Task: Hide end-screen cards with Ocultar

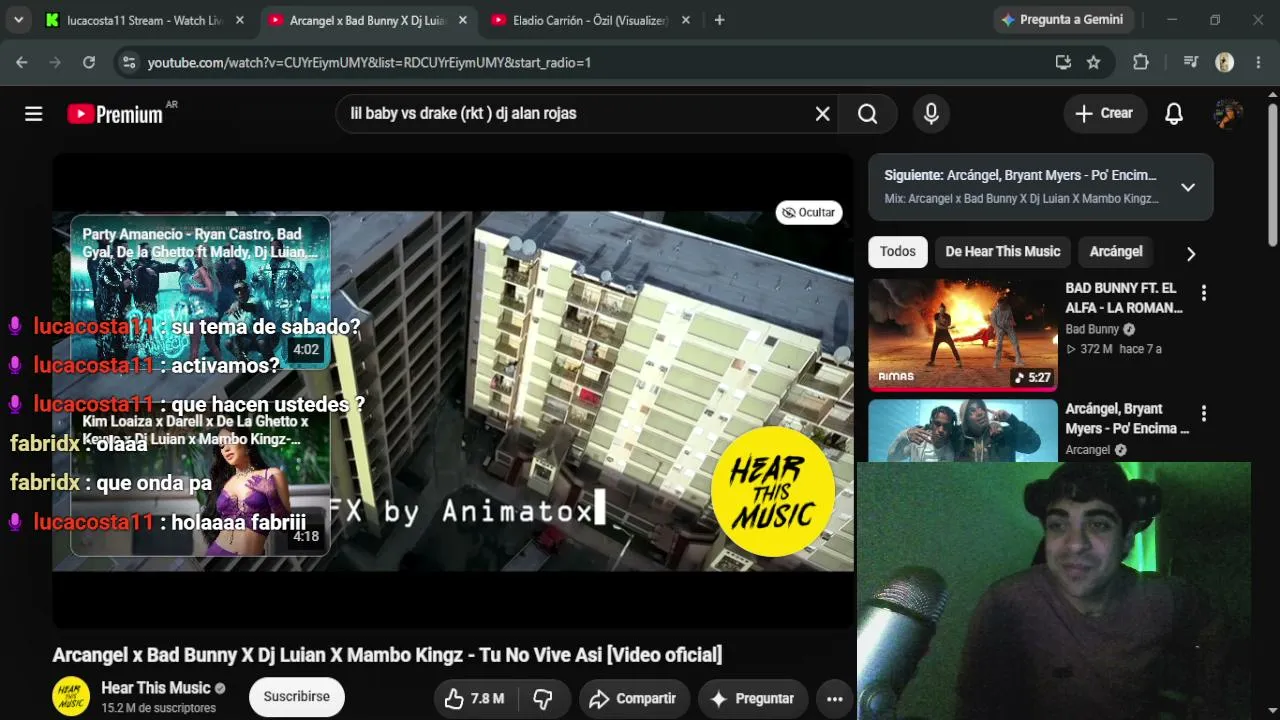Action: click(x=809, y=212)
